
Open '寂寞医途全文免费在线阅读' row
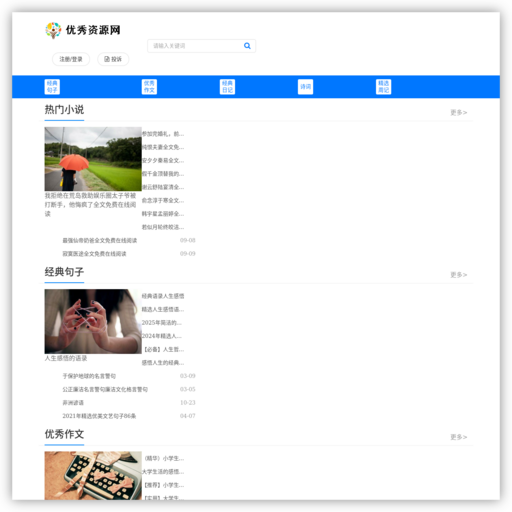94,254
